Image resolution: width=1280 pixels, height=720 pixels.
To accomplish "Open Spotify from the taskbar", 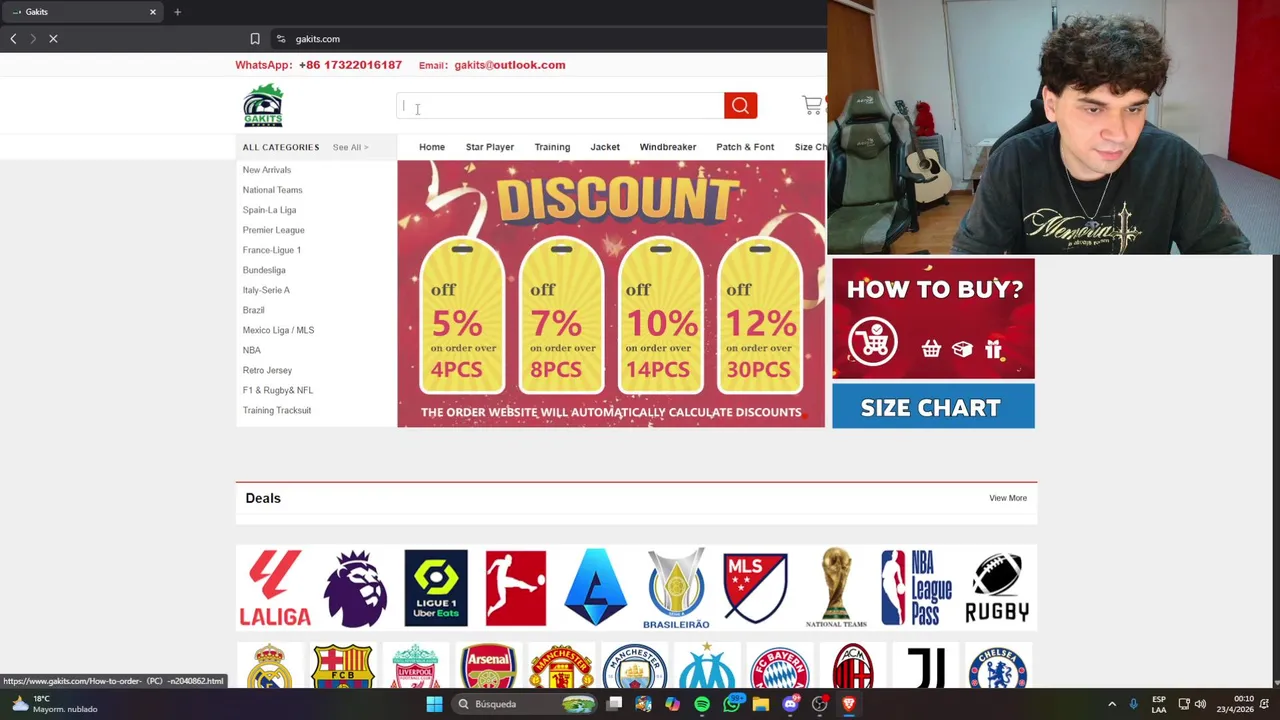I will pos(702,704).
